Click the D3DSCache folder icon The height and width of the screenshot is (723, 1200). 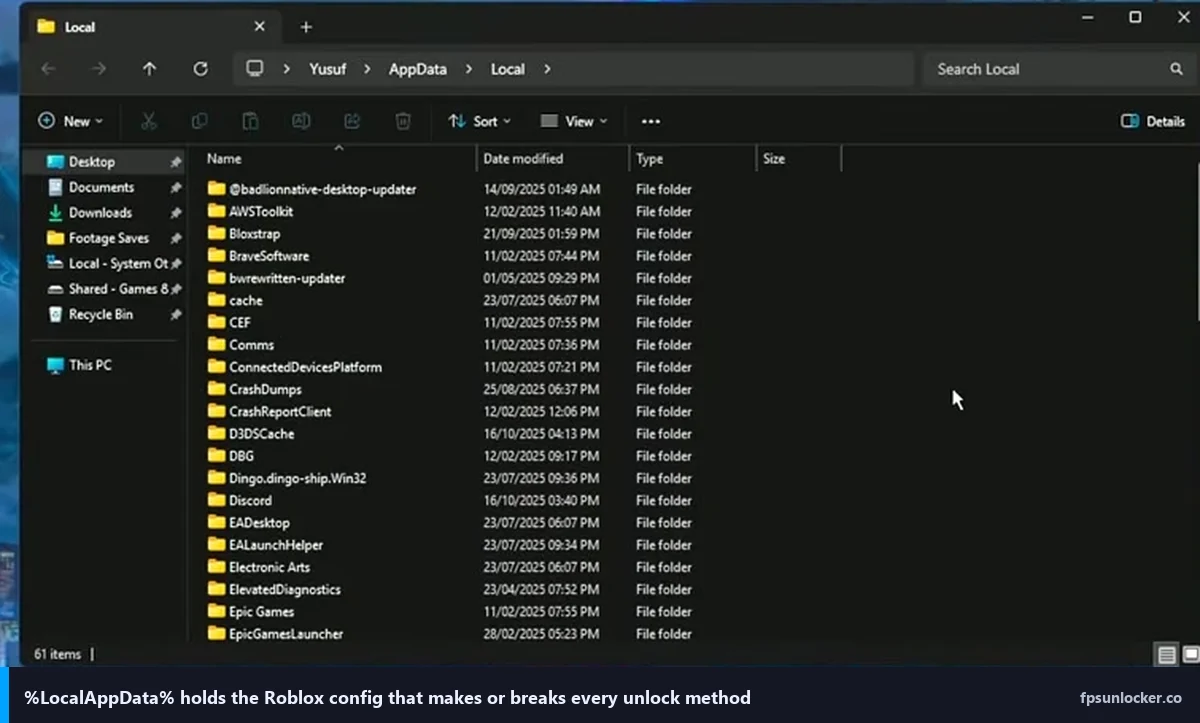(216, 433)
